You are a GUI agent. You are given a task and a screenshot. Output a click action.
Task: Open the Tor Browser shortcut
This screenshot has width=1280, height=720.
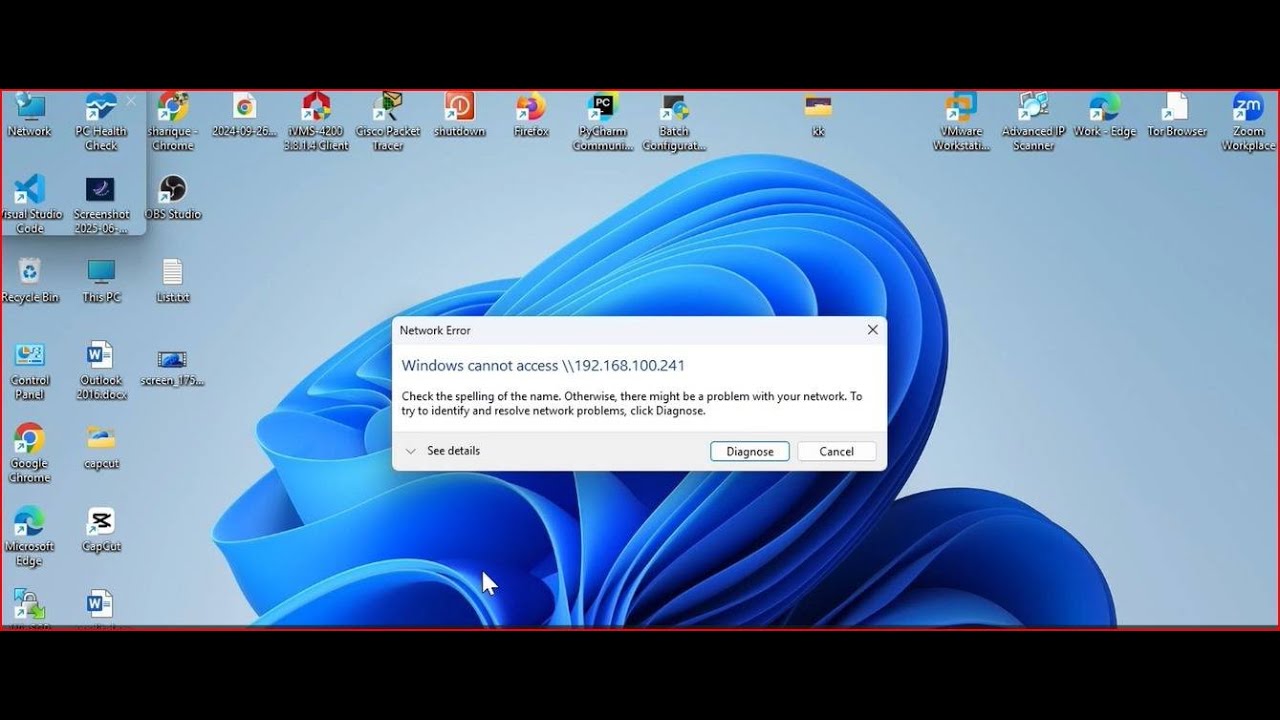point(1176,115)
